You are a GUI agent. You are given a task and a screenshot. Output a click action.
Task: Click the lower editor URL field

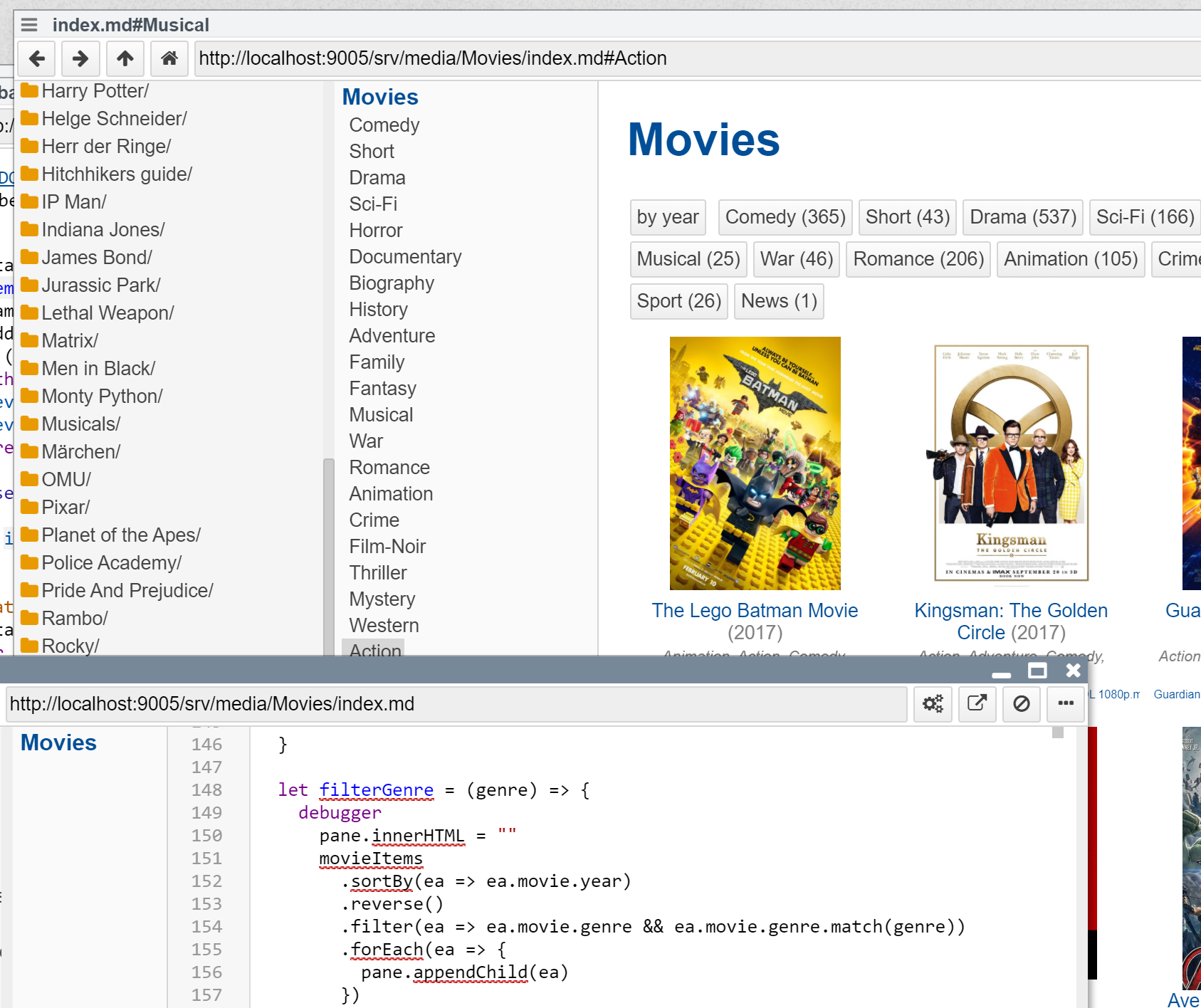tap(456, 704)
